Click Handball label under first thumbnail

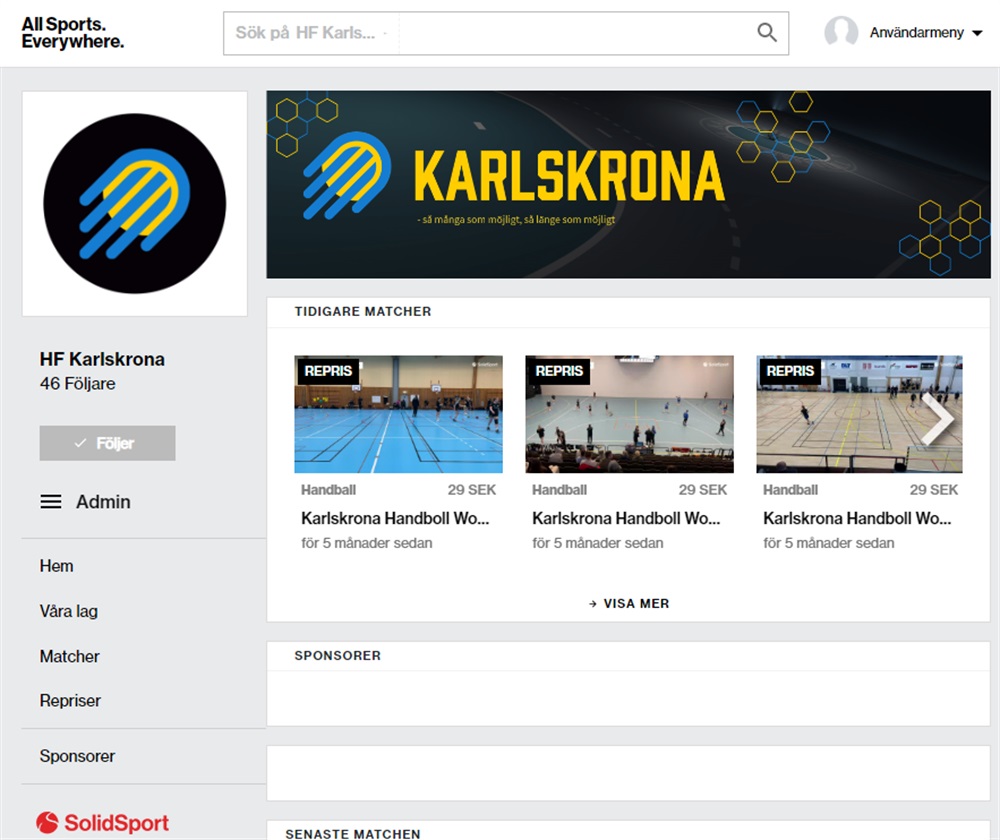click(x=328, y=490)
